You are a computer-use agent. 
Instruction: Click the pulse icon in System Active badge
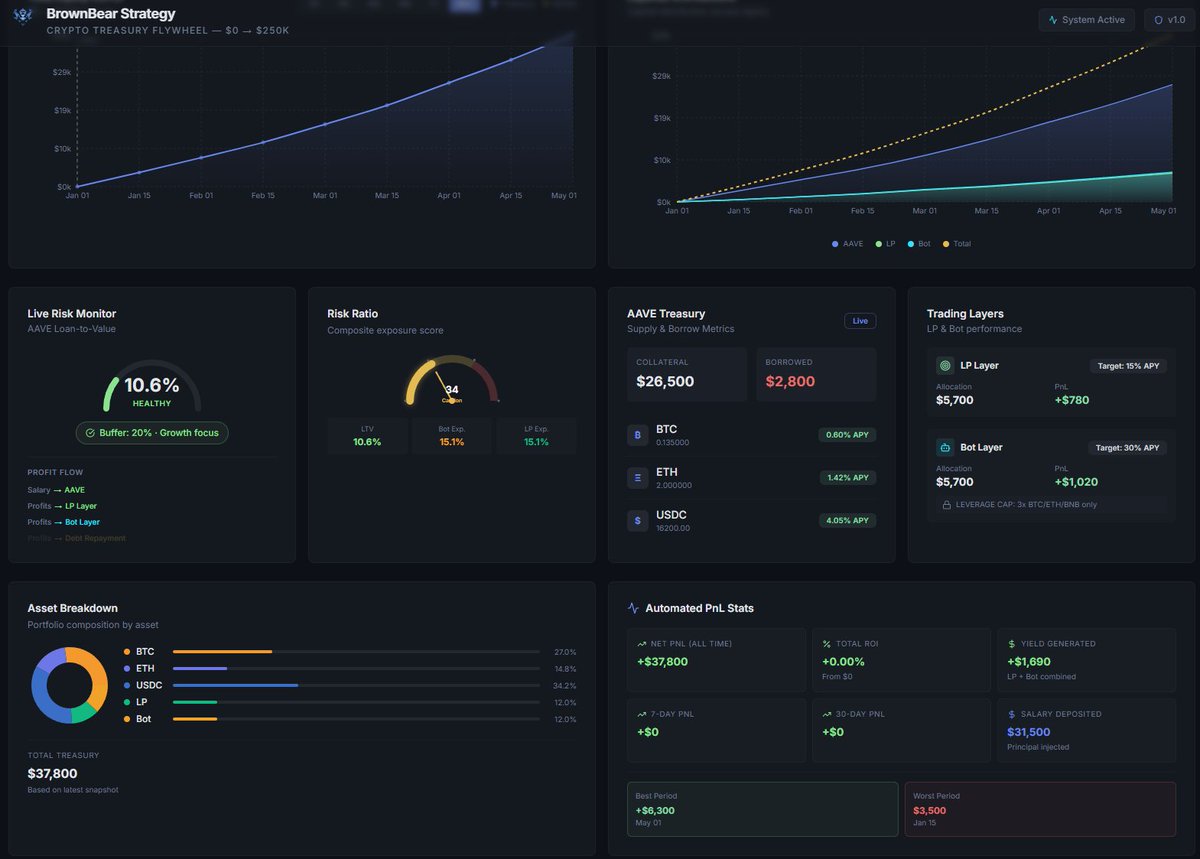pyautogui.click(x=1053, y=20)
